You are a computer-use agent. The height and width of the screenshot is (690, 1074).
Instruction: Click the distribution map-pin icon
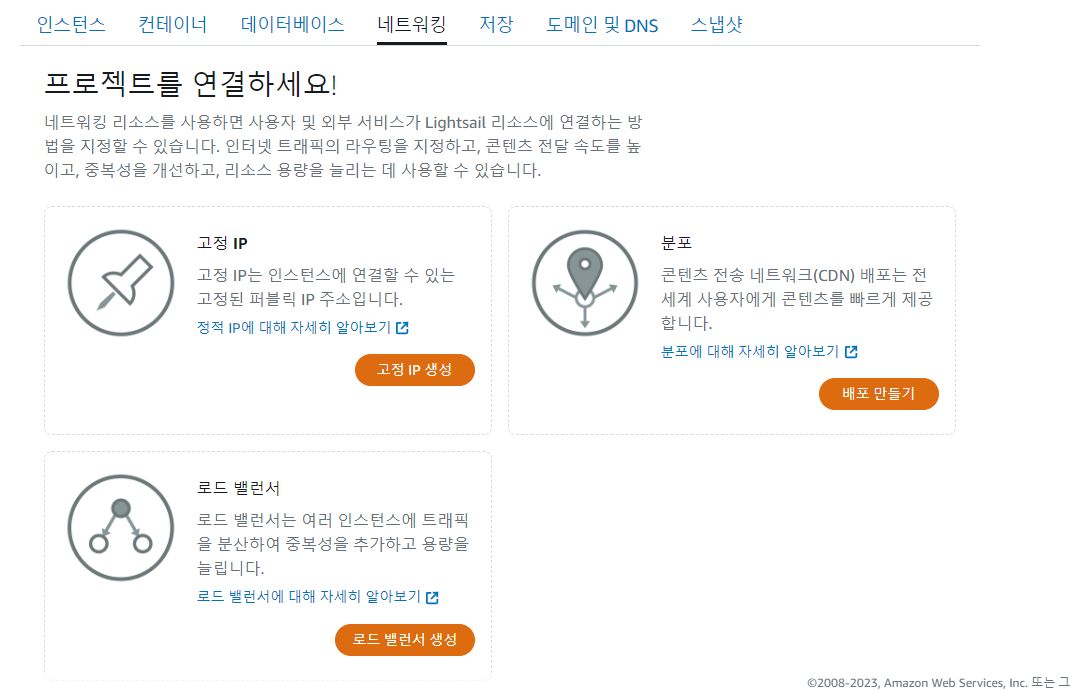click(584, 283)
